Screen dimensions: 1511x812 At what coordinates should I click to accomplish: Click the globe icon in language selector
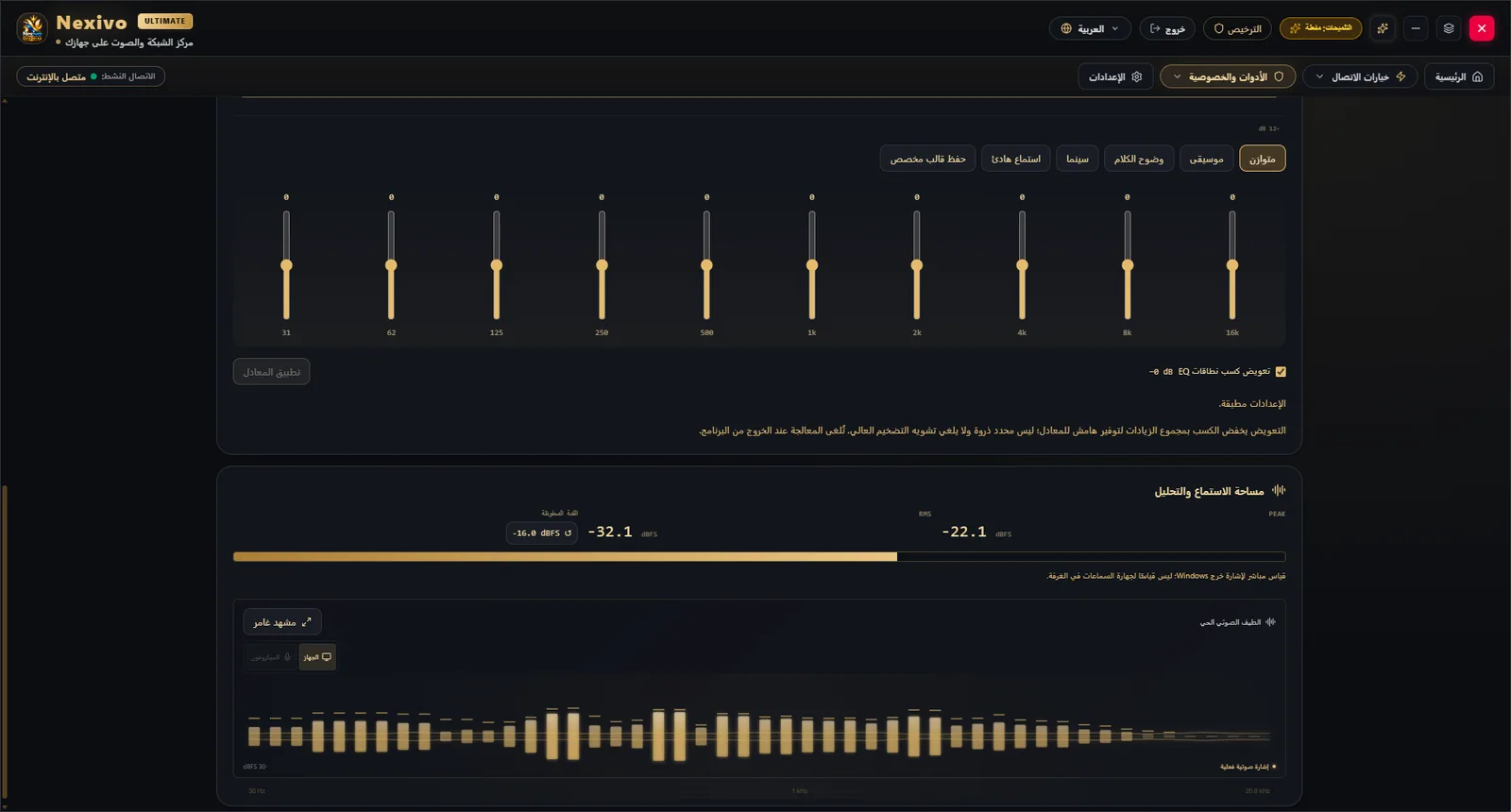[x=1066, y=29]
